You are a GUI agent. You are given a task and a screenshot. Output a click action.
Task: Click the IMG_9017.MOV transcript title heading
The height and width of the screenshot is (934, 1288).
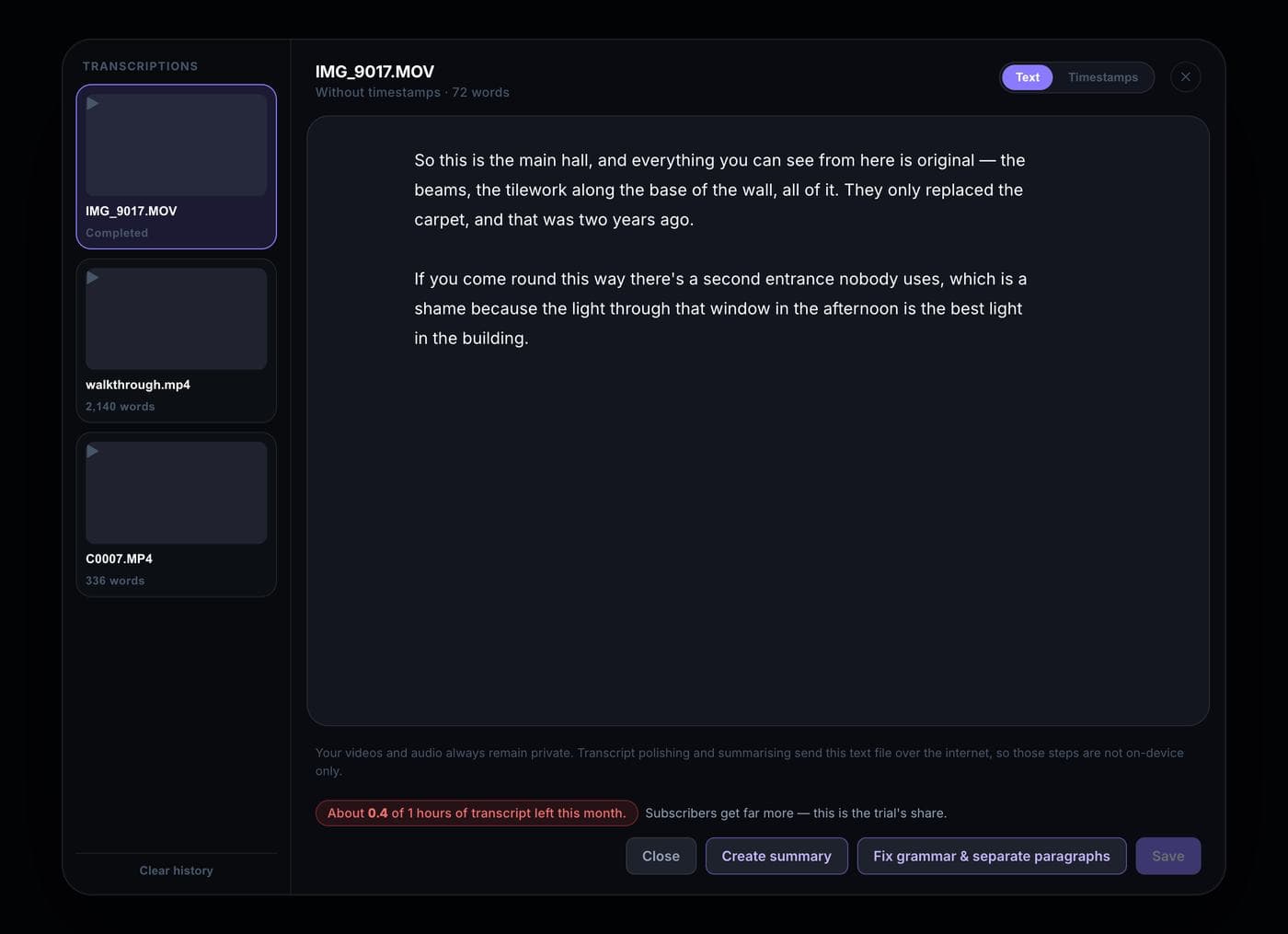coord(374,72)
